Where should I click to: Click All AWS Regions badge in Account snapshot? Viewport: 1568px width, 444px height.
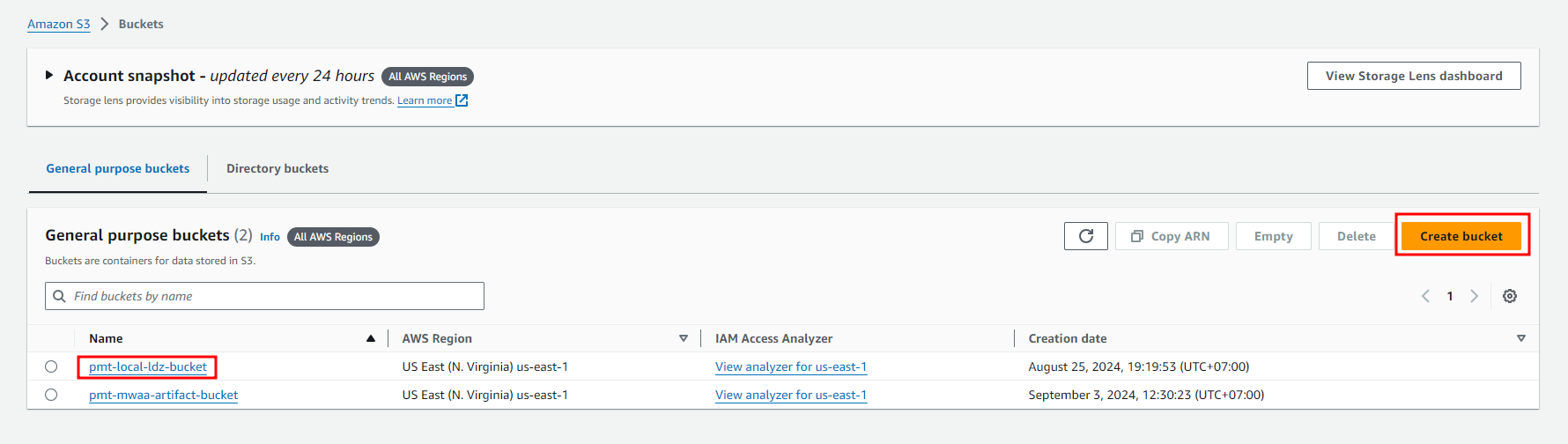[427, 77]
